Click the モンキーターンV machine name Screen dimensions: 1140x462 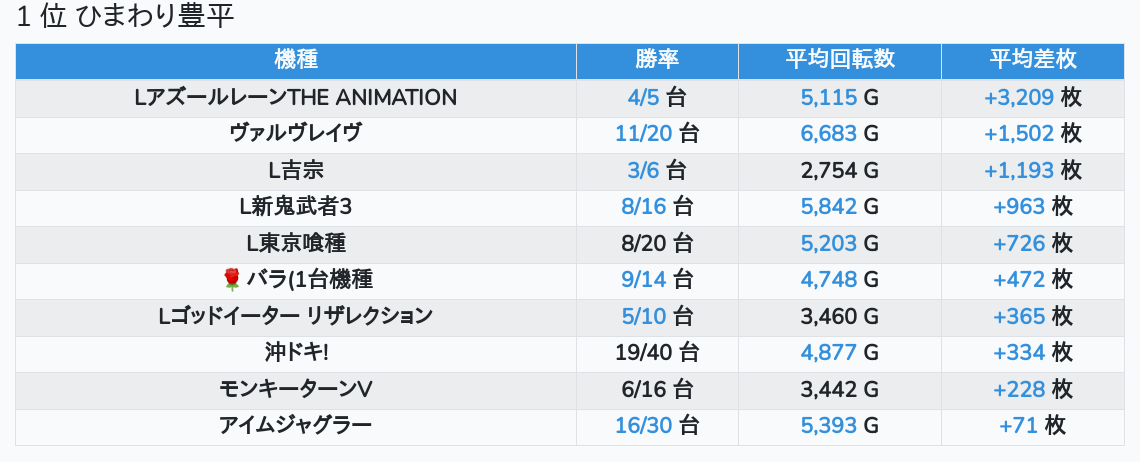296,389
